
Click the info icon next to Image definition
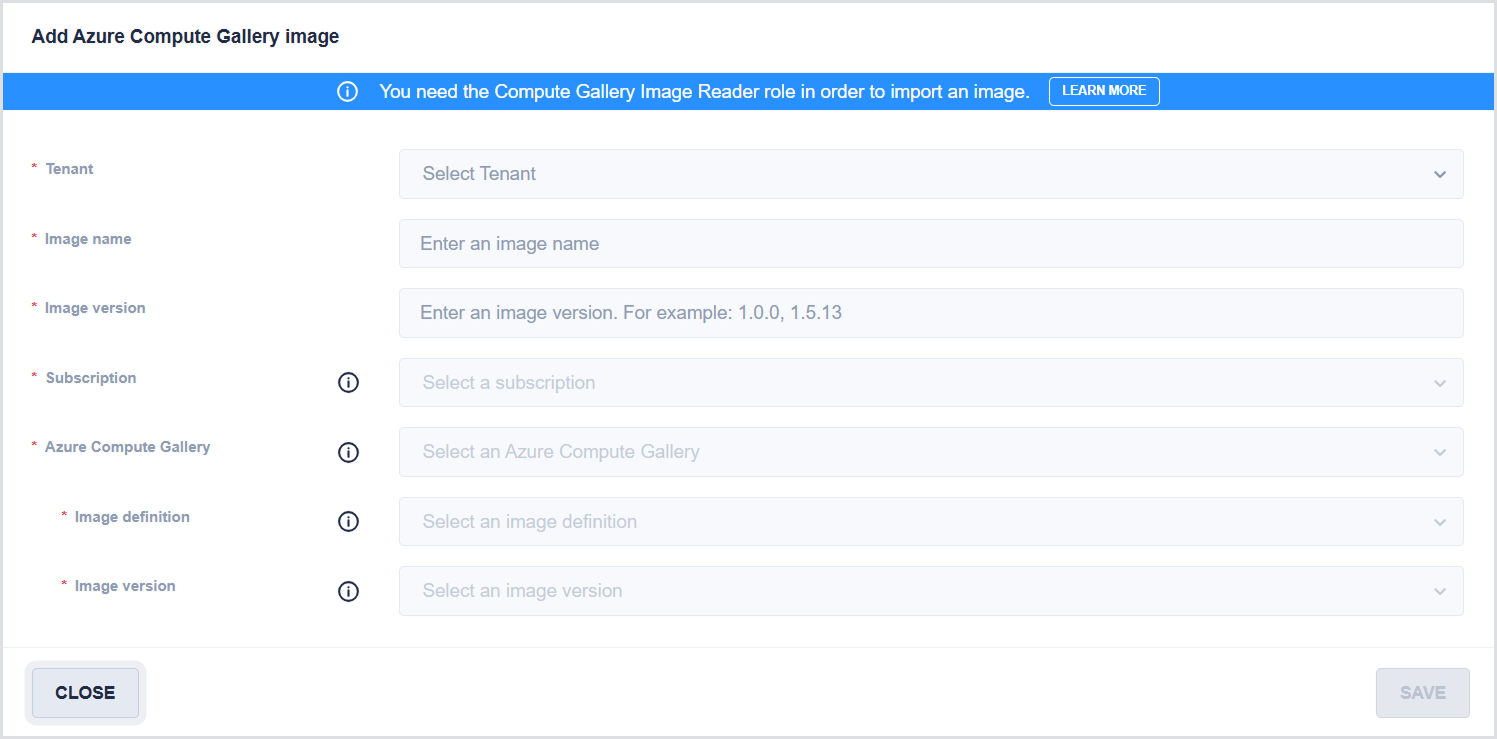(x=348, y=522)
